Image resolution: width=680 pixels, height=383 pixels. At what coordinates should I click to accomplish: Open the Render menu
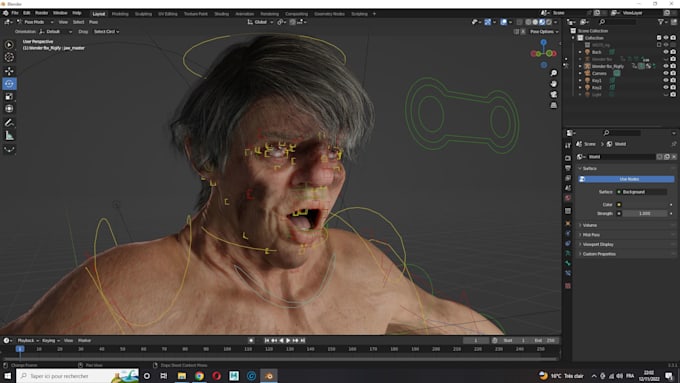point(42,13)
